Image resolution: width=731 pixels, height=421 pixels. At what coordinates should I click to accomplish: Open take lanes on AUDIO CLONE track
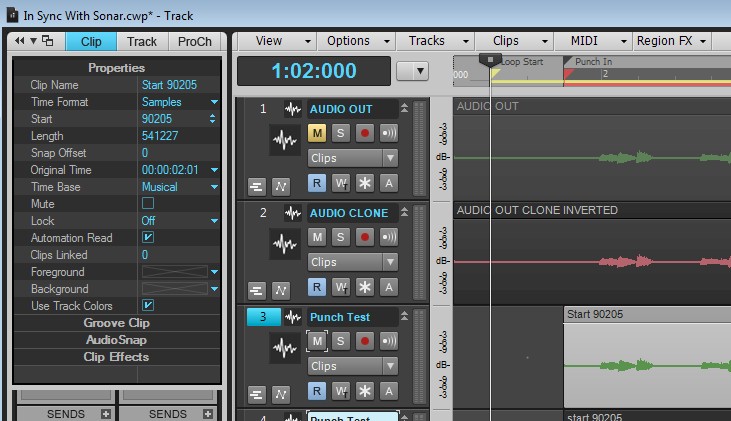click(256, 291)
